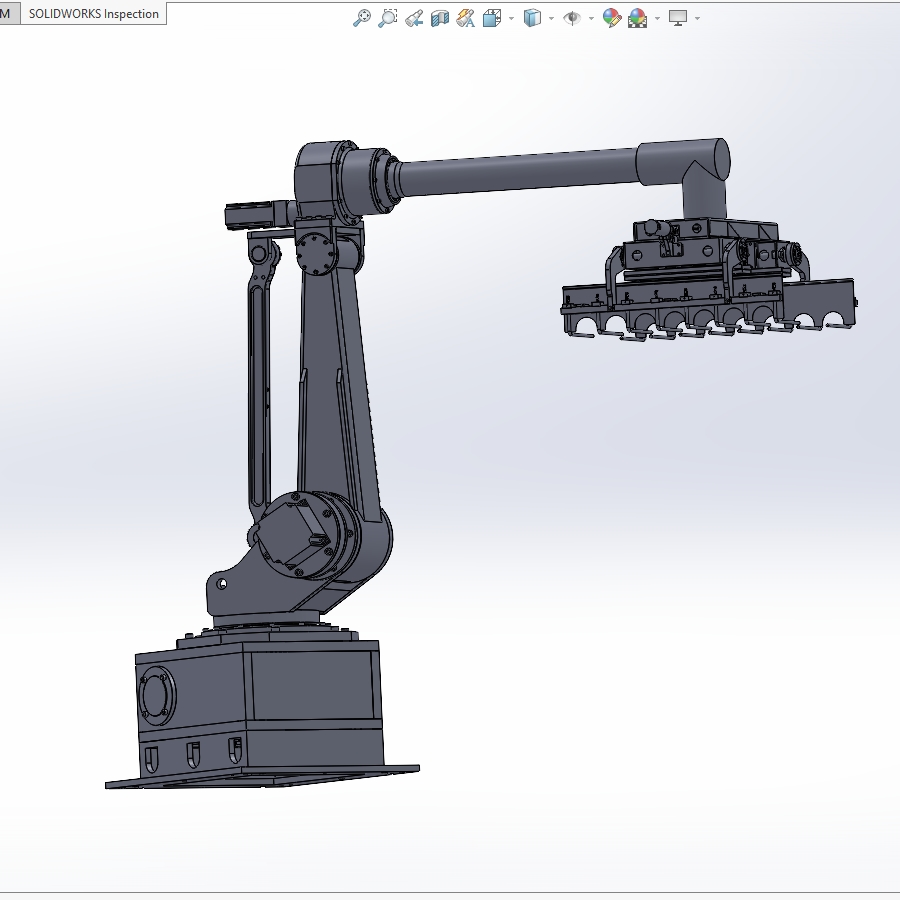Click the View Orientation cube icon
Viewport: 900px width, 900px height.
pyautogui.click(x=492, y=18)
